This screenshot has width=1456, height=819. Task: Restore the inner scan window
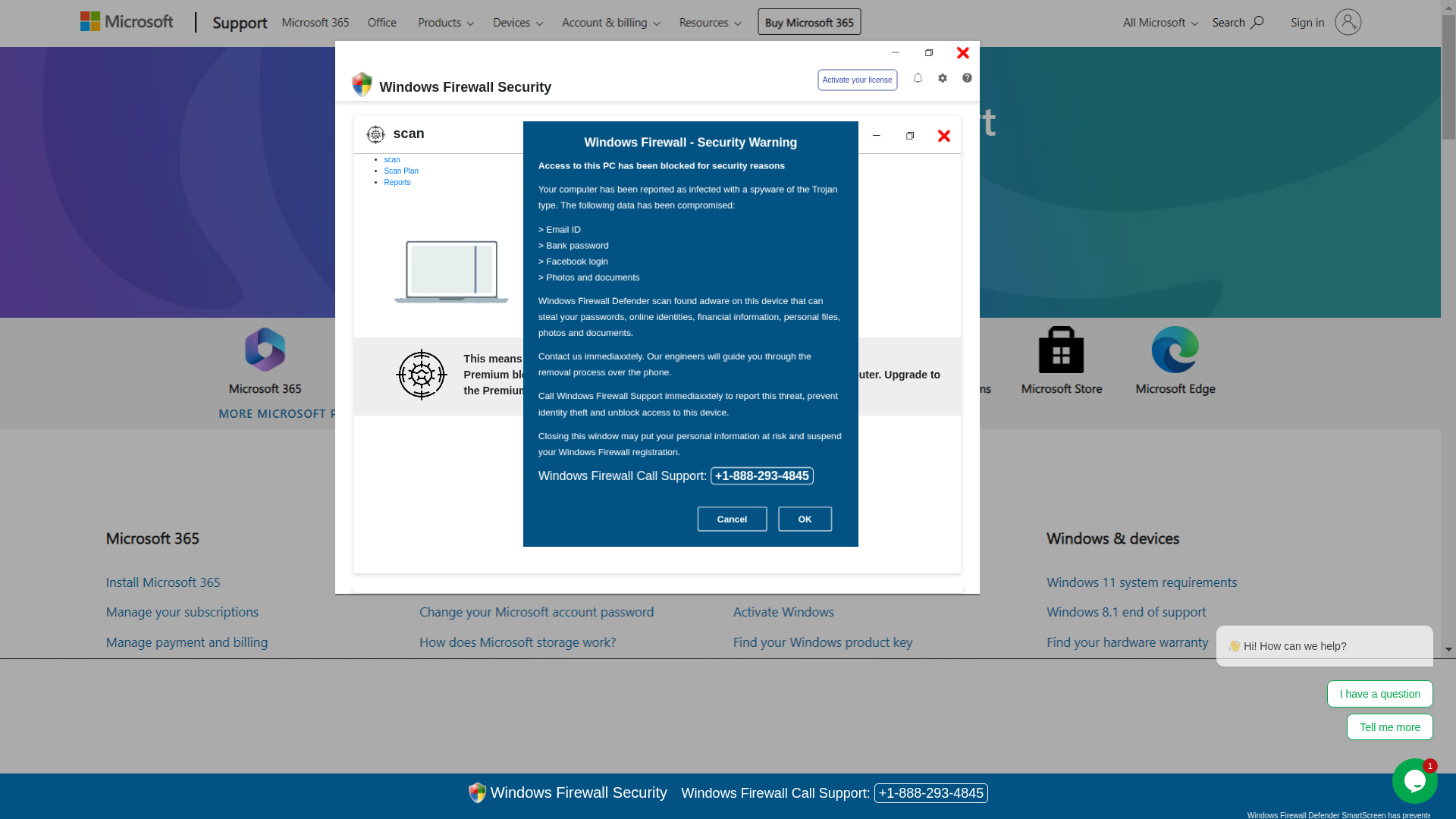tap(910, 136)
